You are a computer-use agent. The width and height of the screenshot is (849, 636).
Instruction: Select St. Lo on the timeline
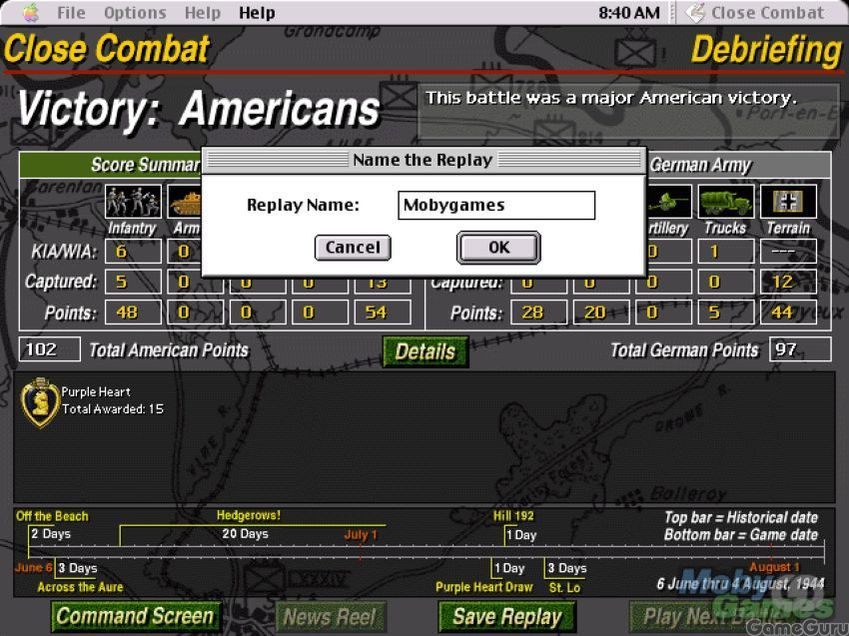(565, 587)
